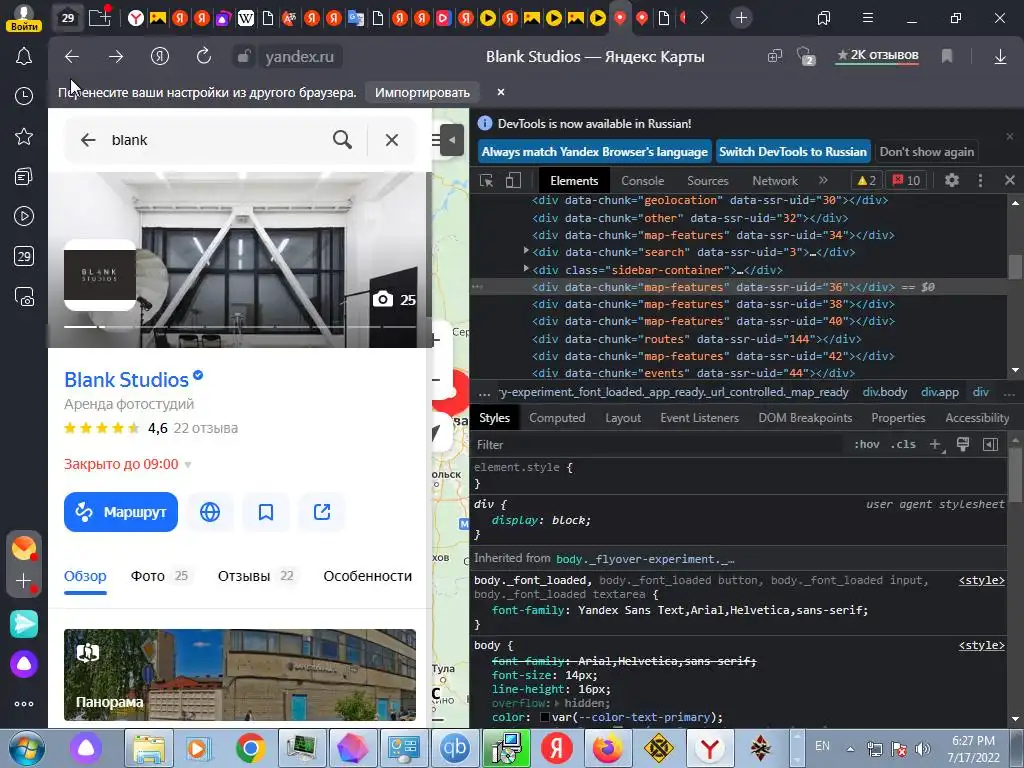Click the photo carousel progress bar
Screen dimensions: 1024x768
[x=240, y=327]
